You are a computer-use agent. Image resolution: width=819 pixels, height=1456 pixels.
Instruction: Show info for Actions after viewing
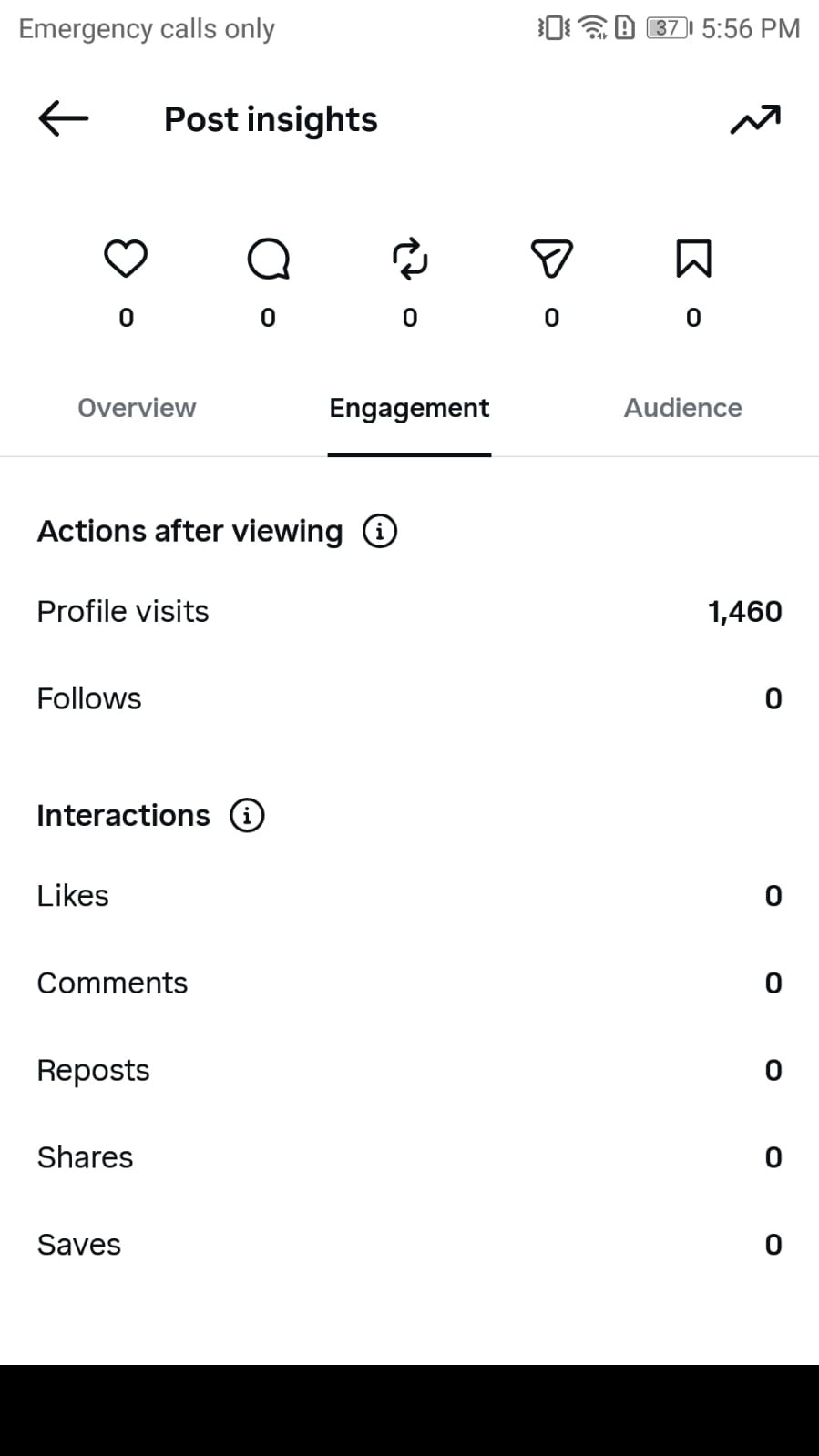380,531
